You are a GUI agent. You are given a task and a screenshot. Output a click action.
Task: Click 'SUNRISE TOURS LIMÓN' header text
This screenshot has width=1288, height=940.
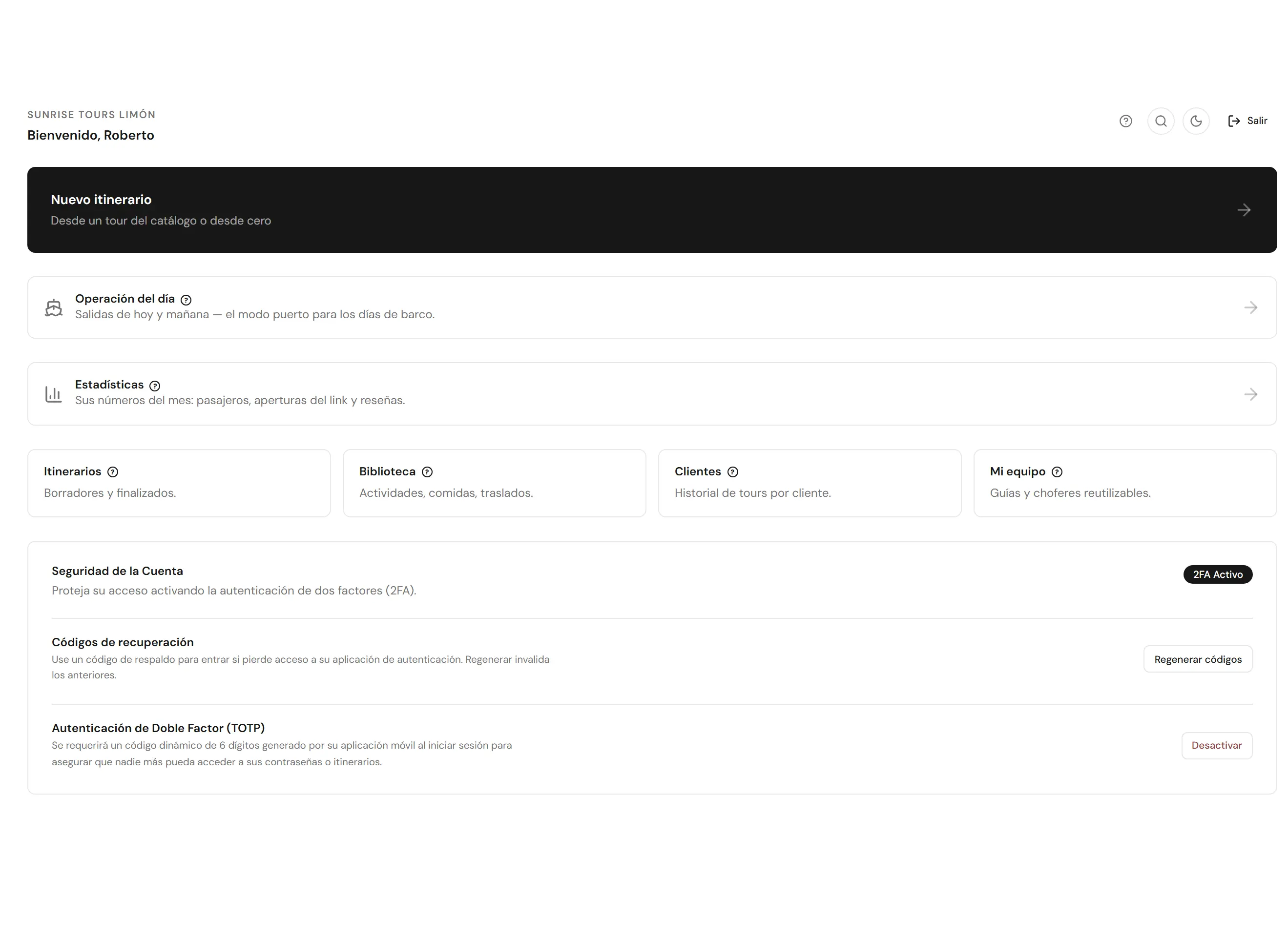click(92, 115)
